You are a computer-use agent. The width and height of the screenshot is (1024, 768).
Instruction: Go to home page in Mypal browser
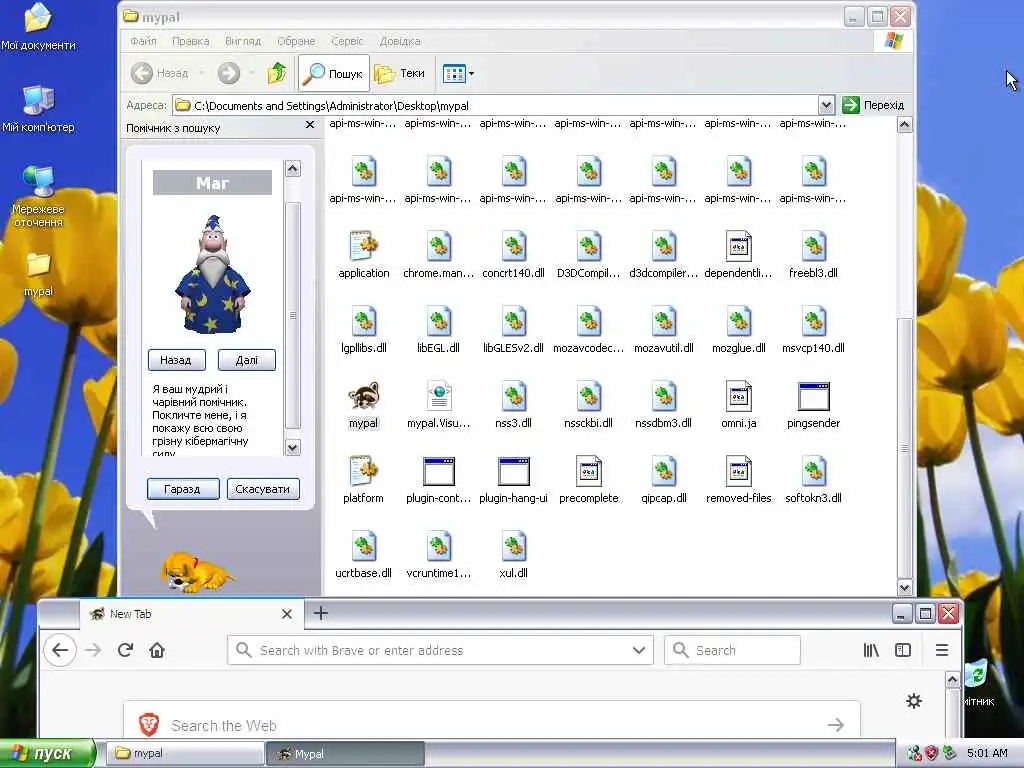pos(157,650)
